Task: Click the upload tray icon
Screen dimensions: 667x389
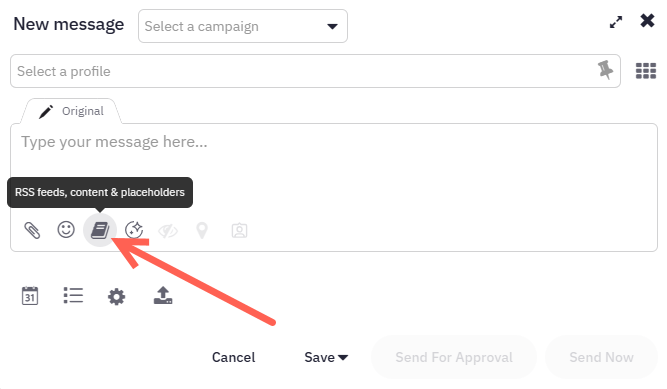Action: pyautogui.click(x=163, y=295)
